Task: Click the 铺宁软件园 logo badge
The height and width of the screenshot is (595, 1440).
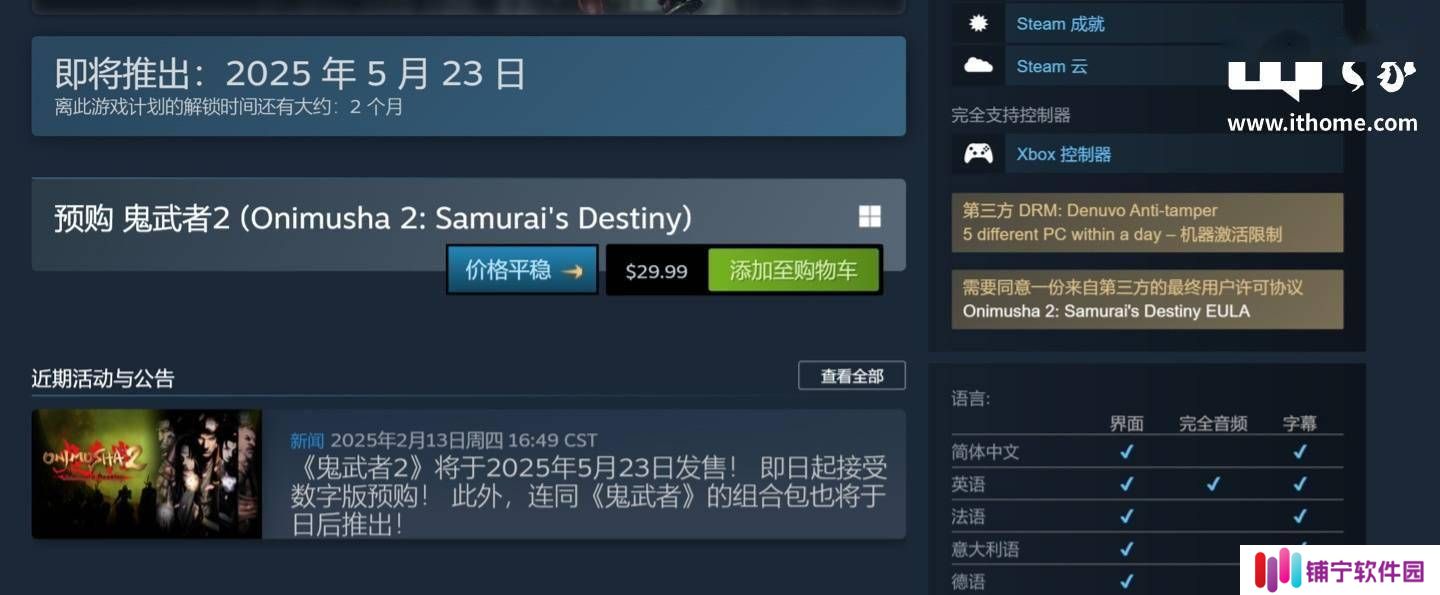Action: 1338,570
